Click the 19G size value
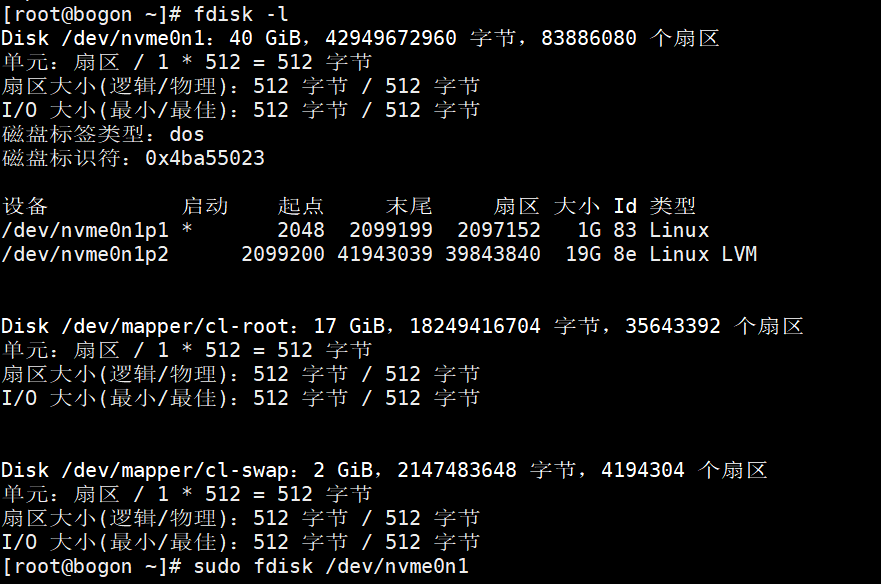 click(583, 254)
